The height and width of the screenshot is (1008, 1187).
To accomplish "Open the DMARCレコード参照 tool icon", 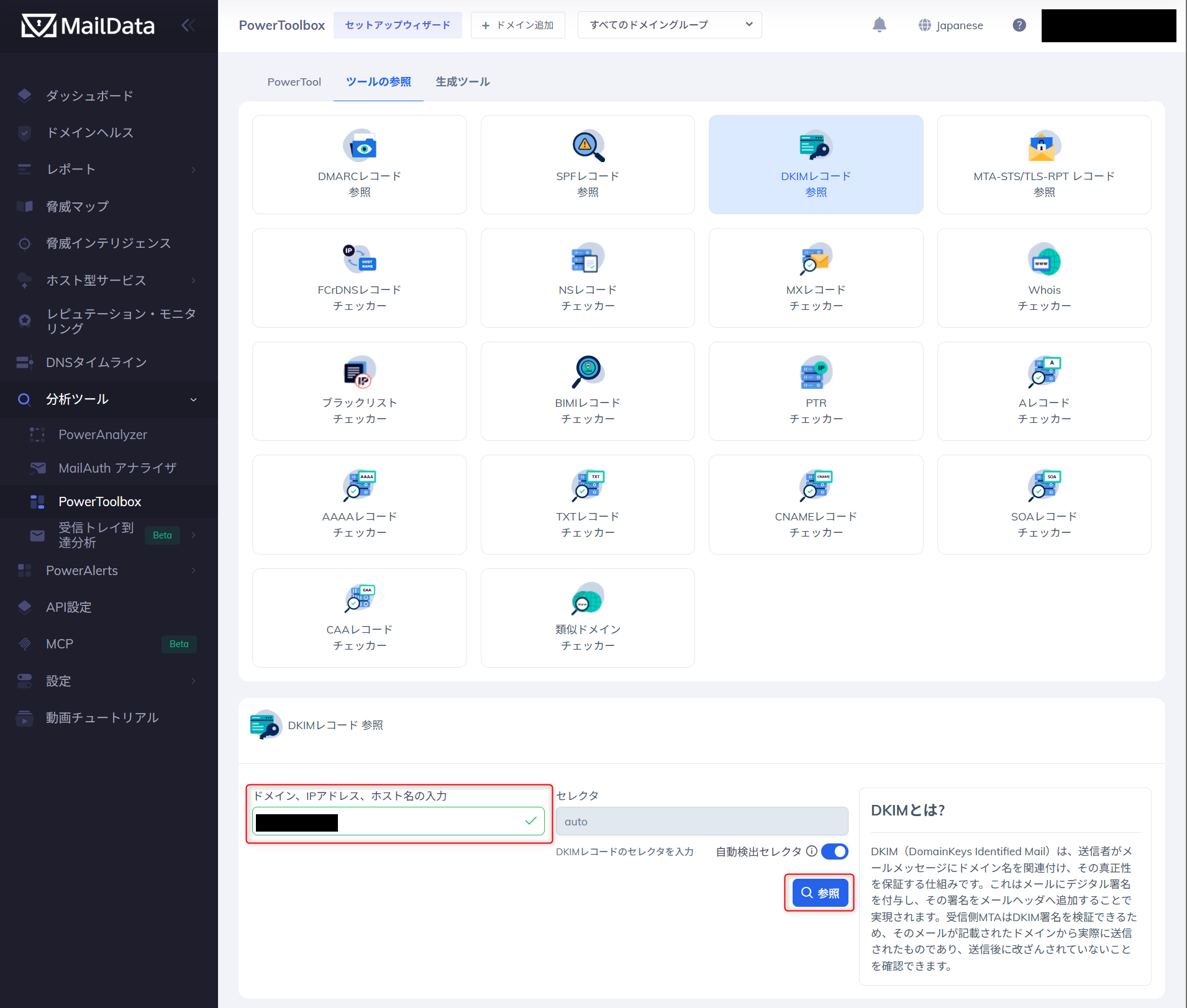I will pyautogui.click(x=360, y=146).
